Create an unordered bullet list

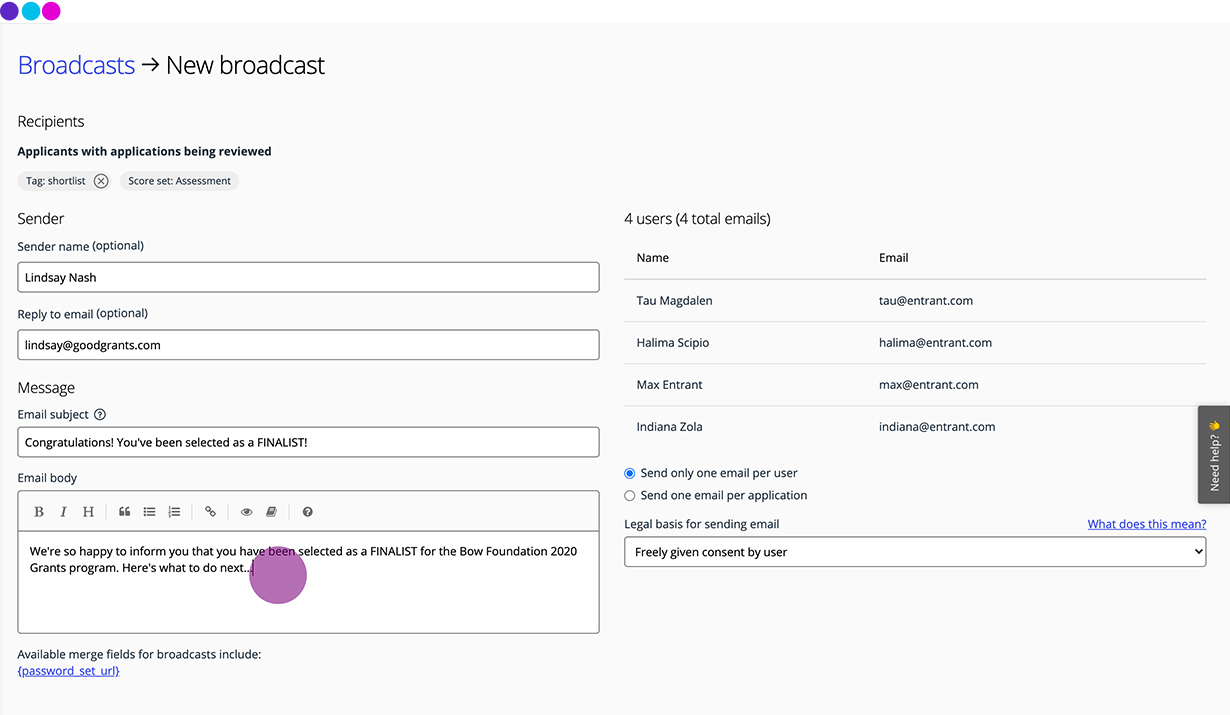tap(149, 511)
